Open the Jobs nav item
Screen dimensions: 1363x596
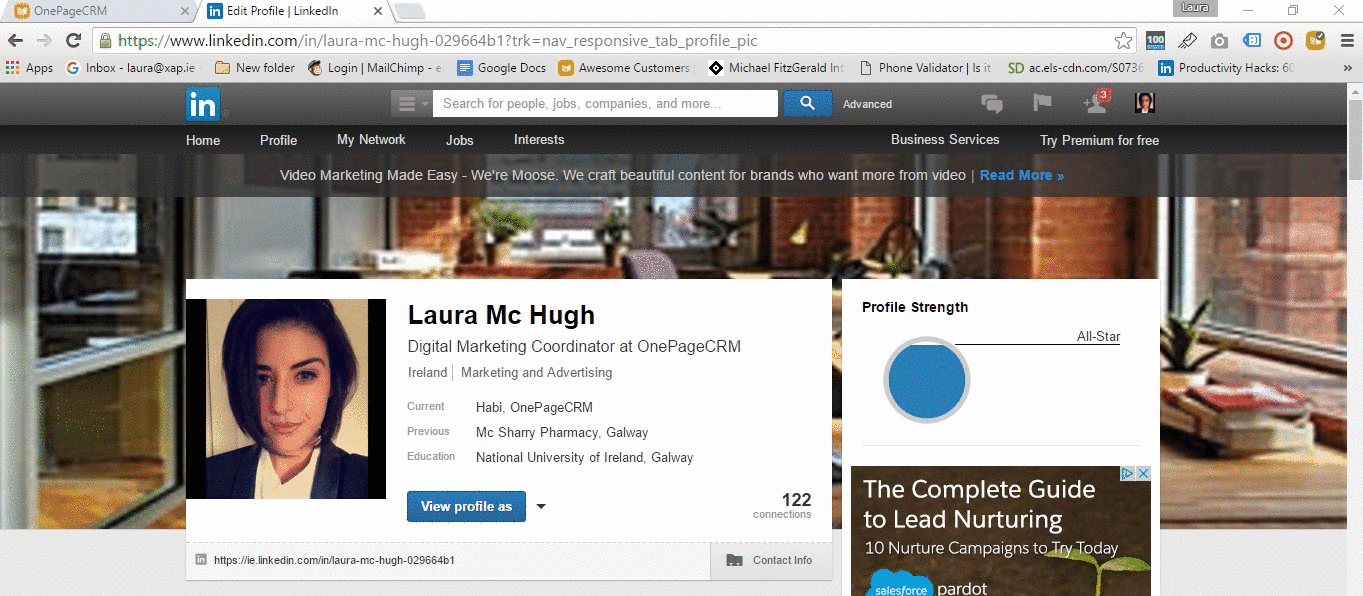460,140
